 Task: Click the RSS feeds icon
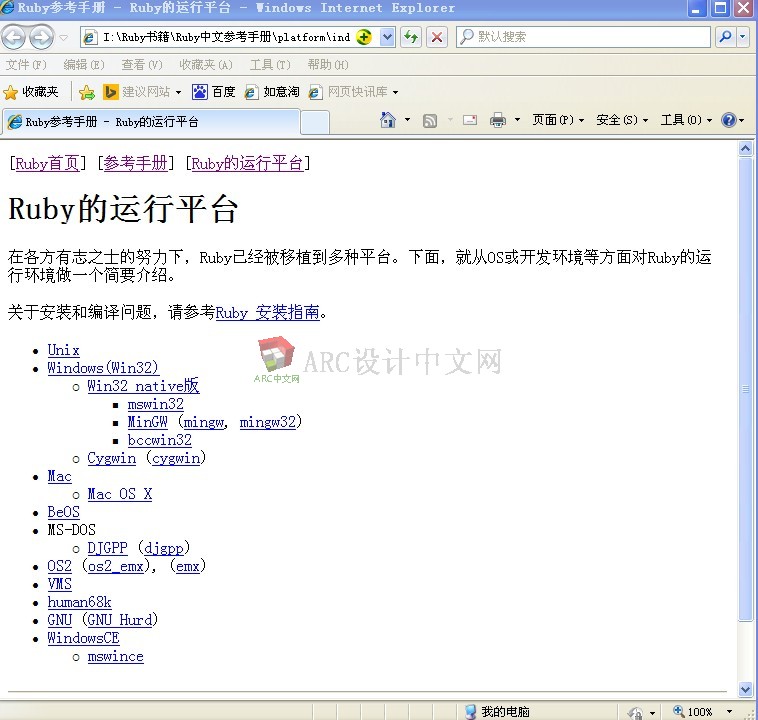point(430,120)
